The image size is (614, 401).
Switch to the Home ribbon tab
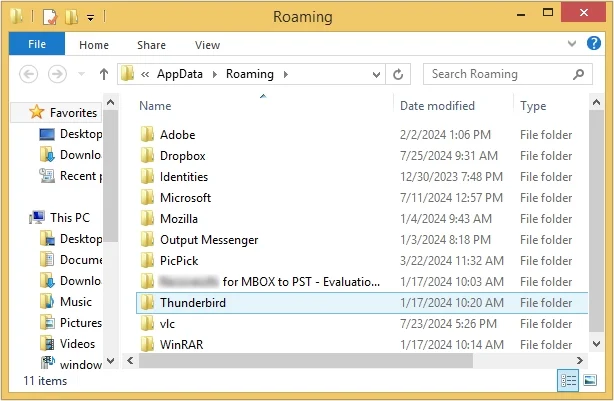tap(94, 45)
